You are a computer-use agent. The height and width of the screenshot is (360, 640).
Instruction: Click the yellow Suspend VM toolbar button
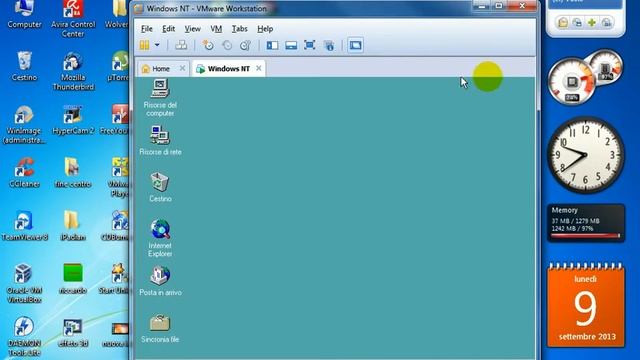coord(144,45)
